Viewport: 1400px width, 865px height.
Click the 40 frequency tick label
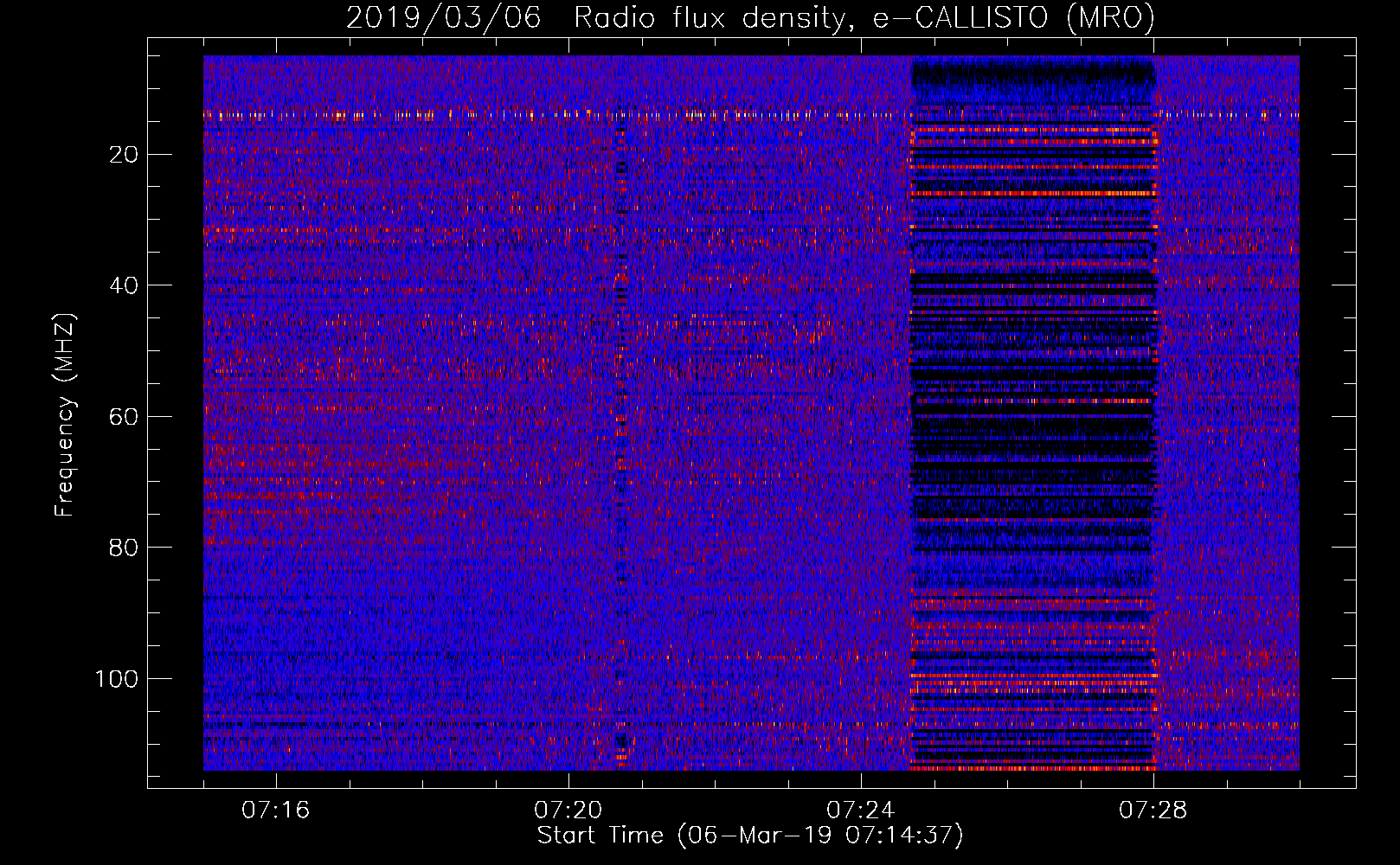[125, 285]
